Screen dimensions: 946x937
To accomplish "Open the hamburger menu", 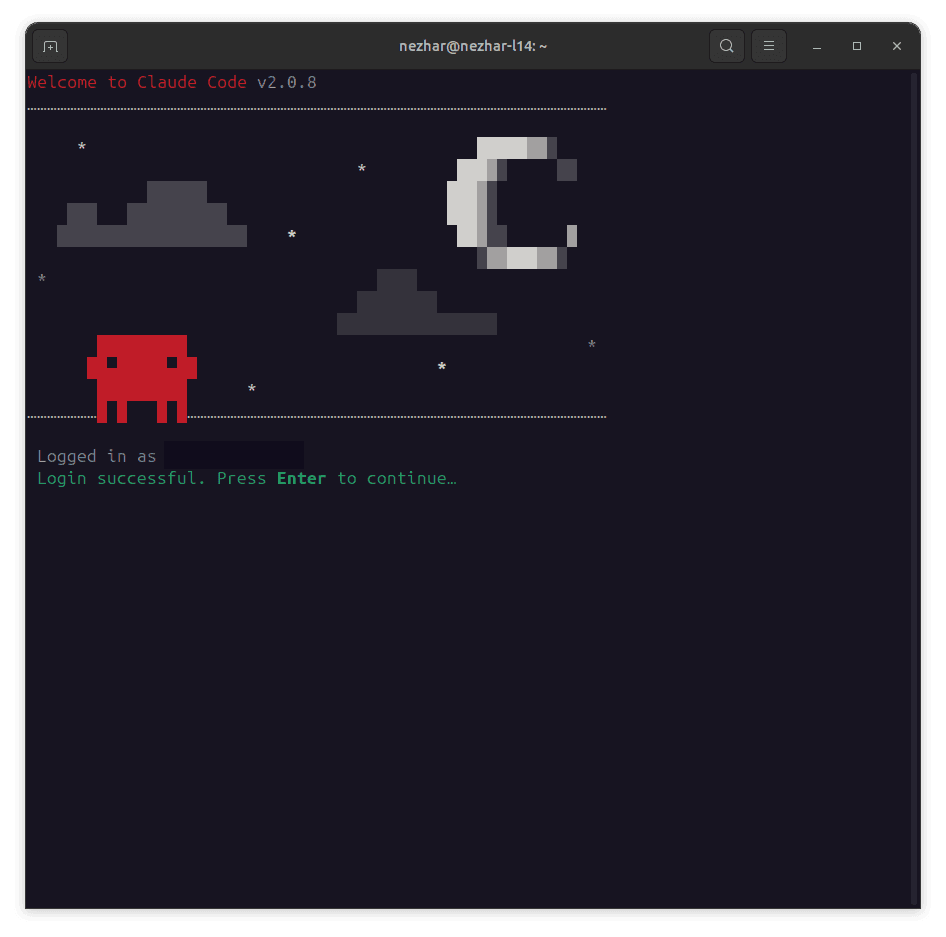I will (x=769, y=46).
